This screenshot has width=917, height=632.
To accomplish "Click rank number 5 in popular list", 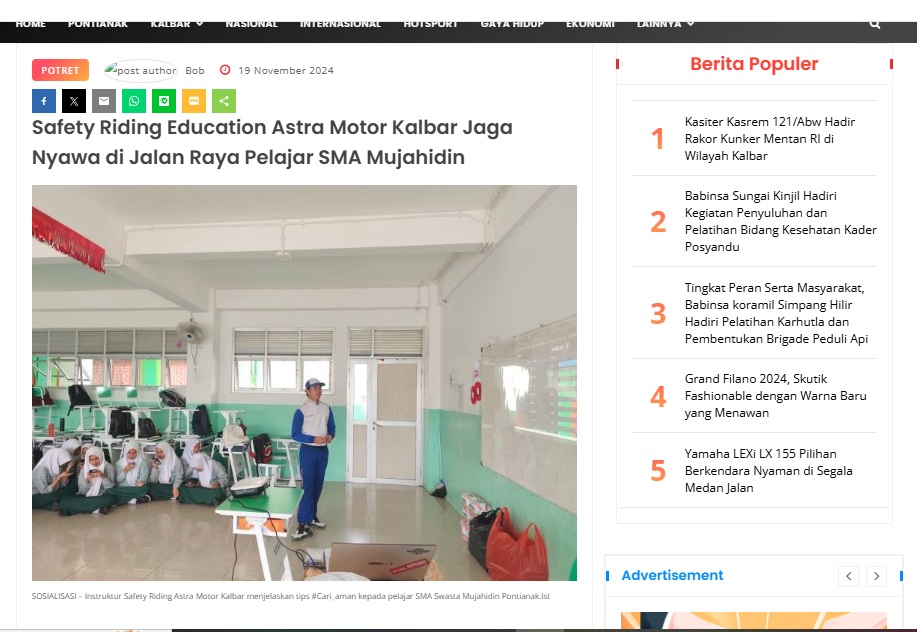I will [x=658, y=471].
